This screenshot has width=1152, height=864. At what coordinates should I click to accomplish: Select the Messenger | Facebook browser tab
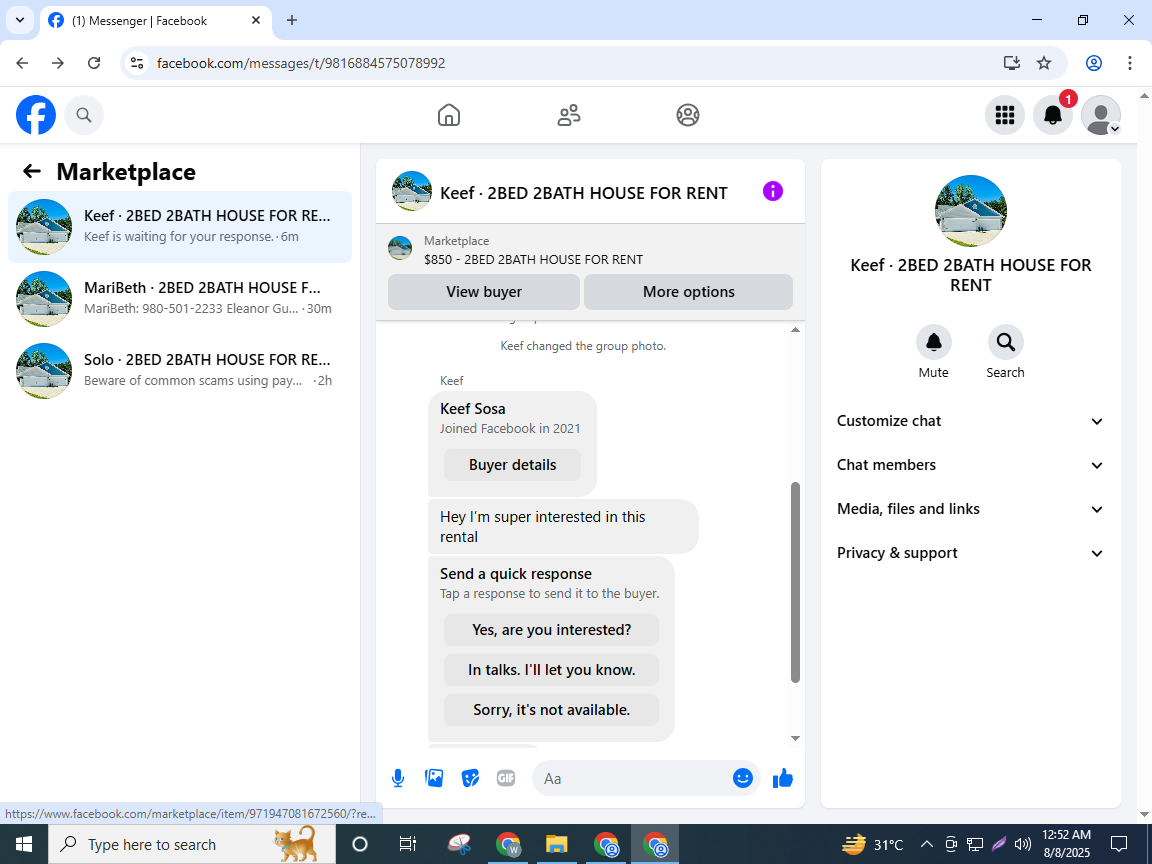tap(156, 21)
